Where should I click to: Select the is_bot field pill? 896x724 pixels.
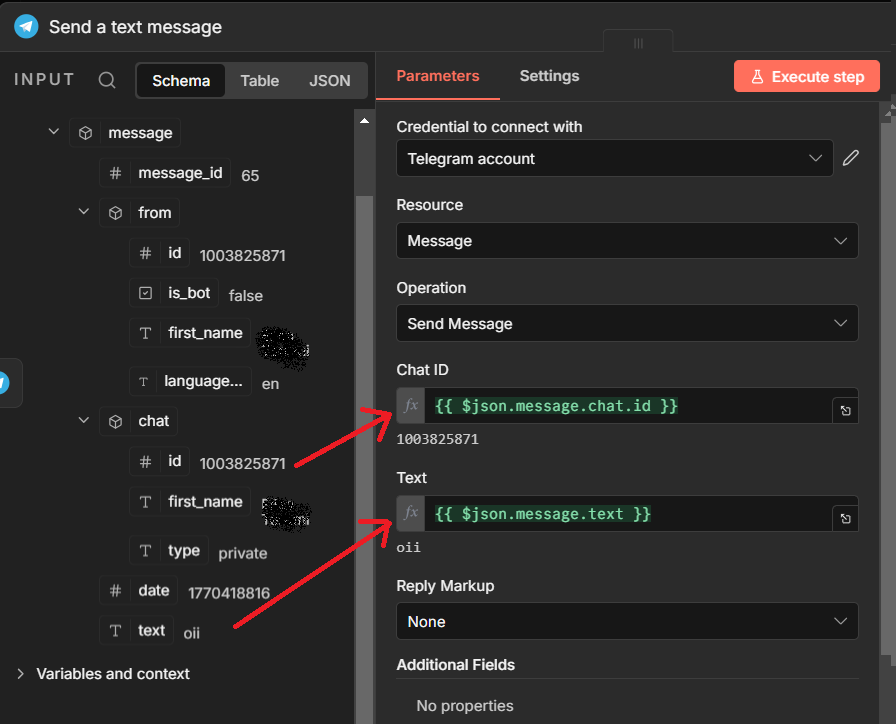click(174, 293)
